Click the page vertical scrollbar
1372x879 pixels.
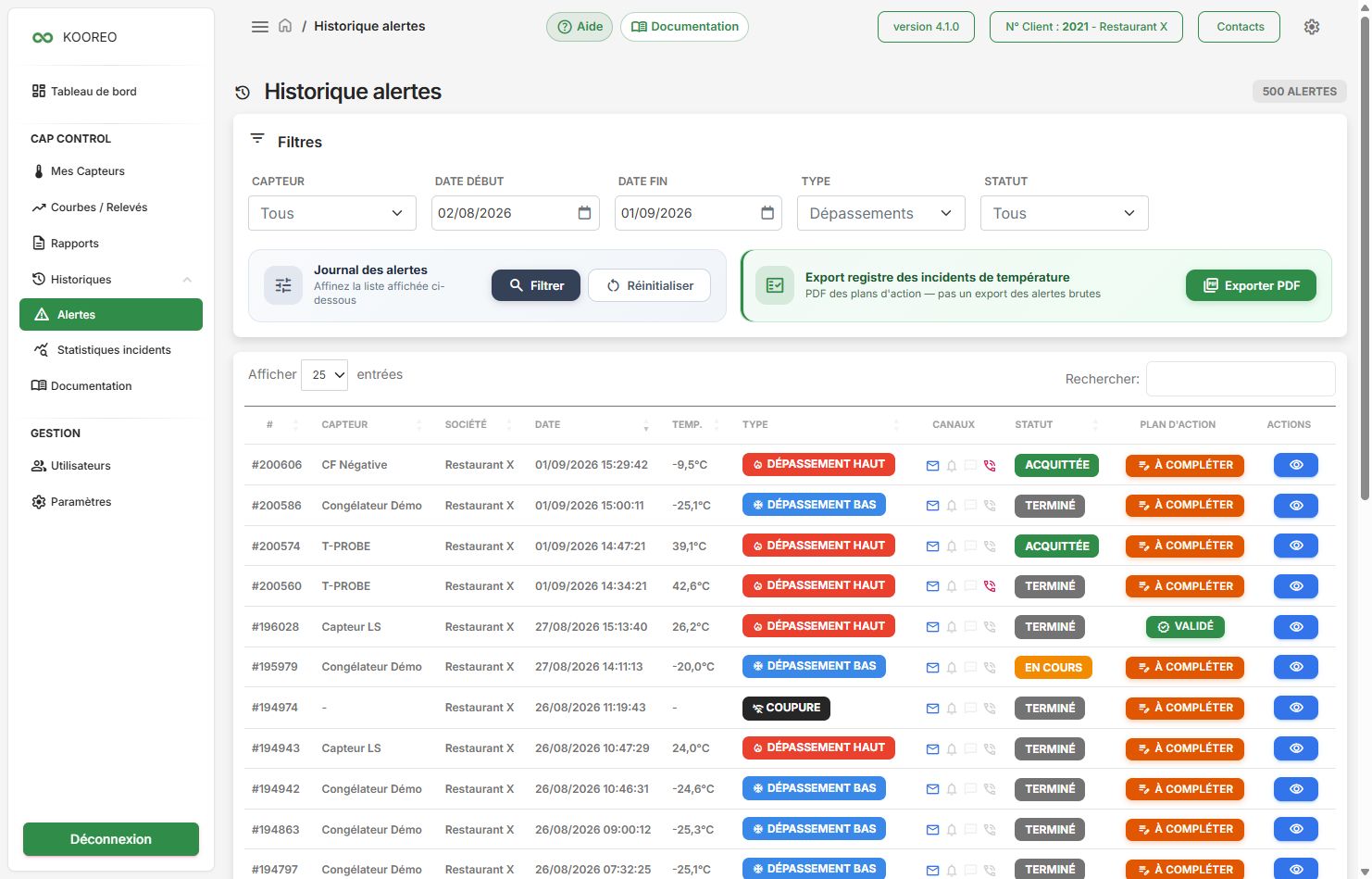pos(1366,259)
